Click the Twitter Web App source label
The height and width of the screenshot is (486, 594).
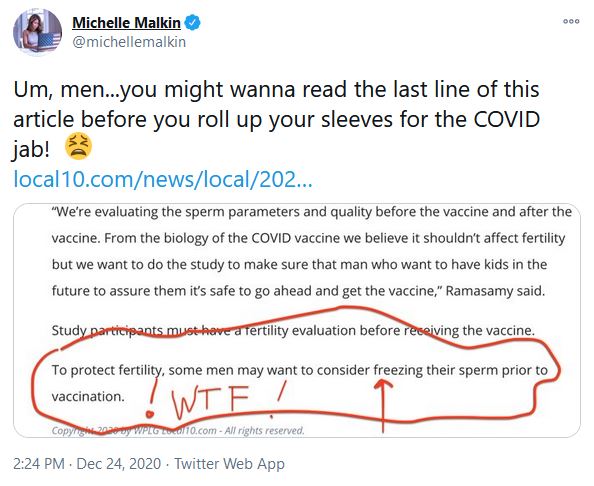(229, 464)
